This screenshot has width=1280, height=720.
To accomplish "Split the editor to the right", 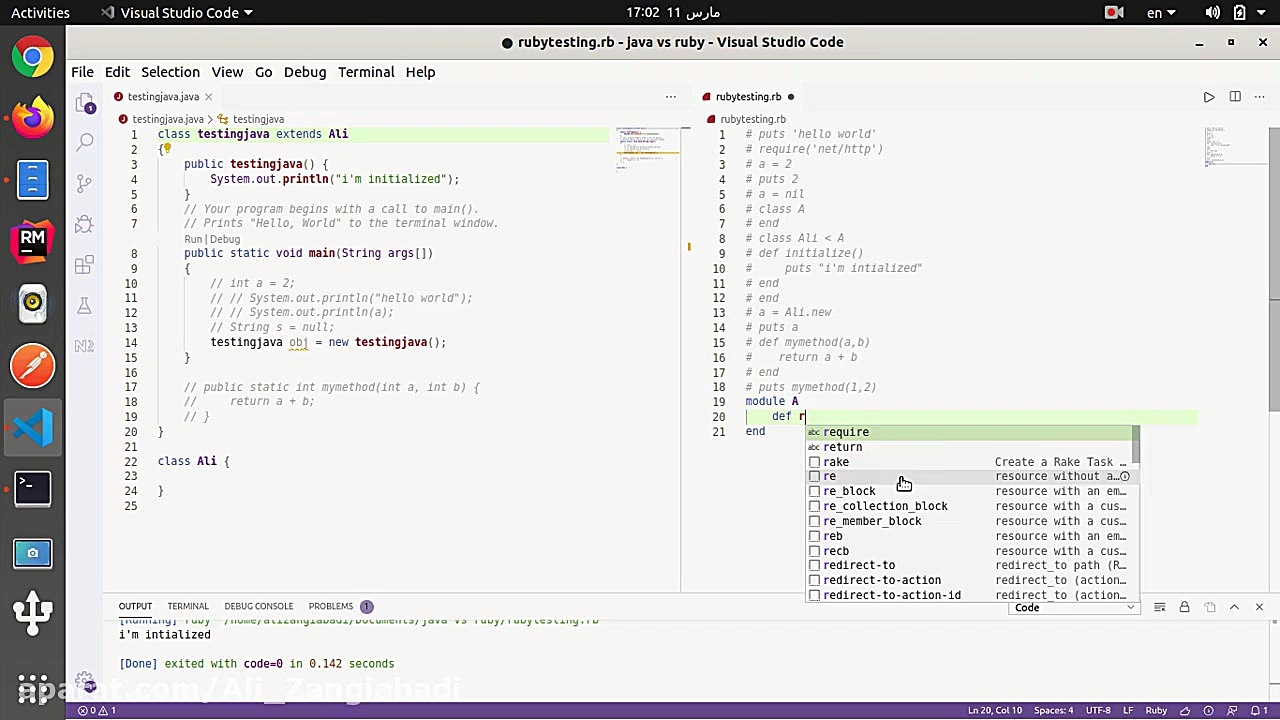I will click(1235, 97).
